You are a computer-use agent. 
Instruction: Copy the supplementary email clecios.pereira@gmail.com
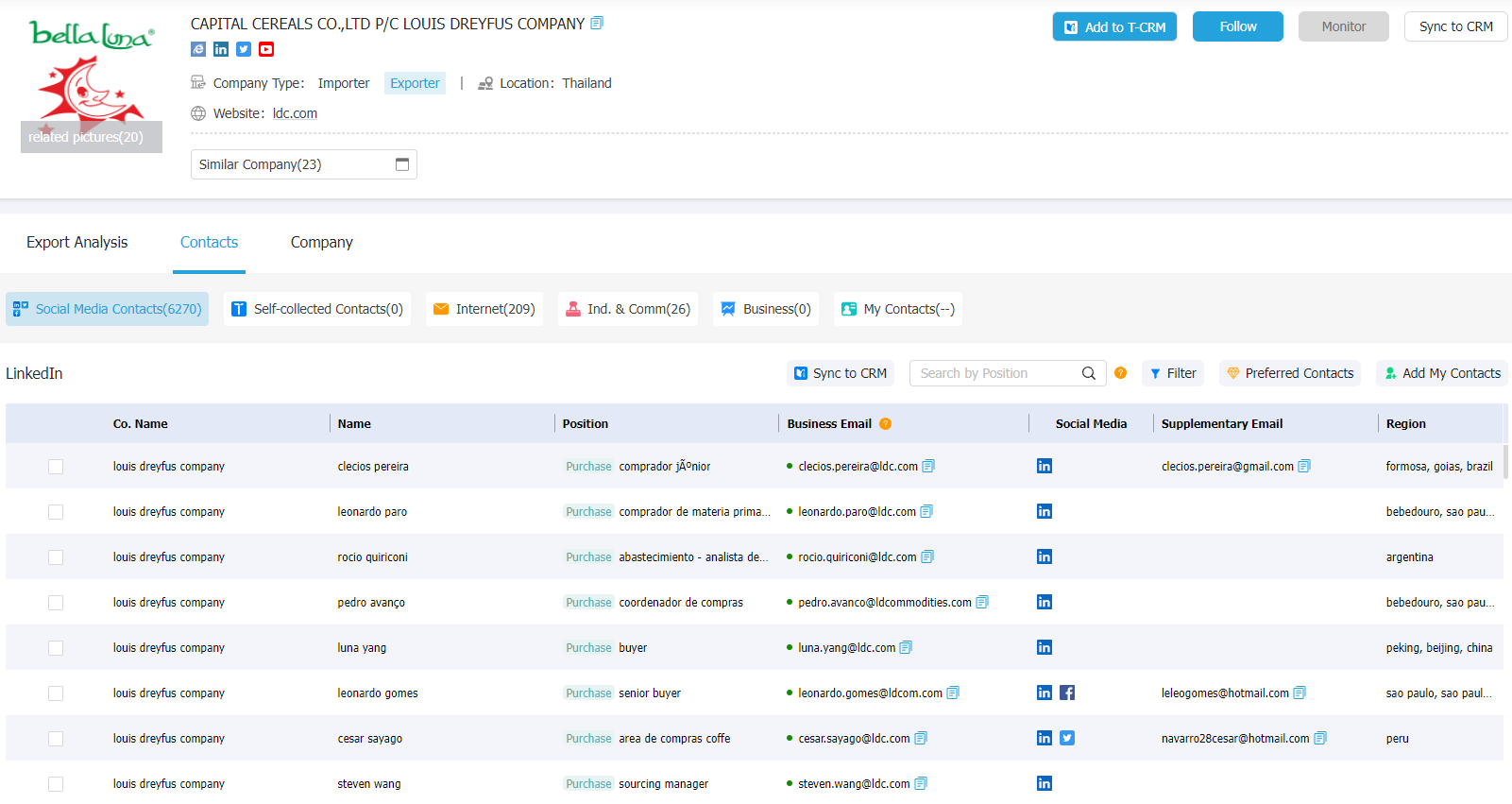(1304, 466)
